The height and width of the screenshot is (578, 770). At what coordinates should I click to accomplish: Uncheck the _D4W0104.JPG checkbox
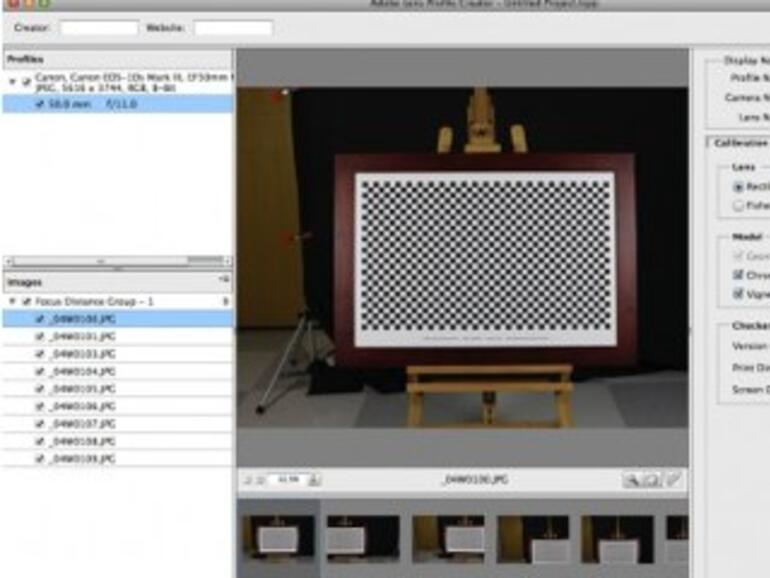pos(40,371)
